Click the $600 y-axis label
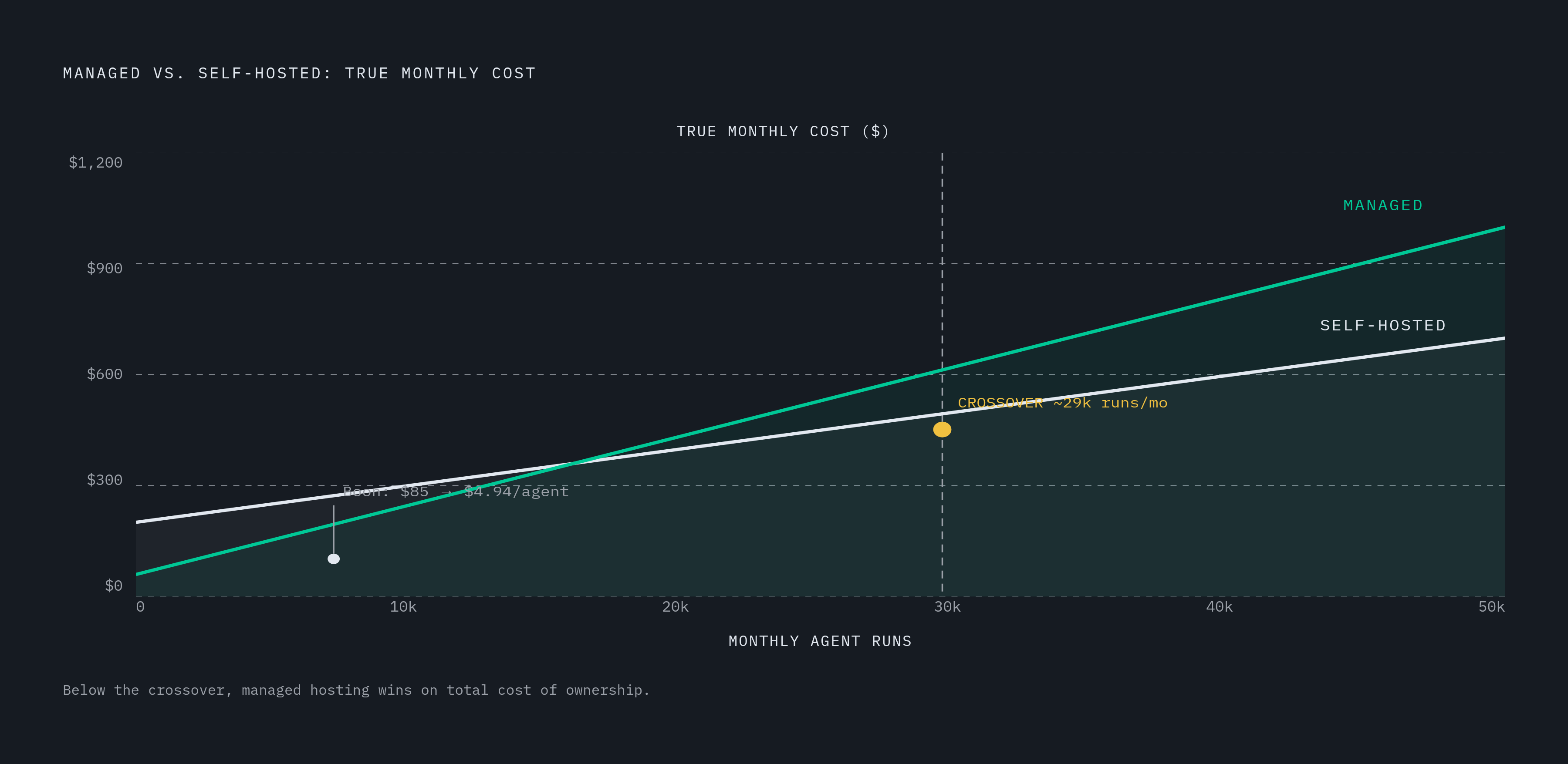Image resolution: width=1568 pixels, height=764 pixels. click(x=105, y=374)
